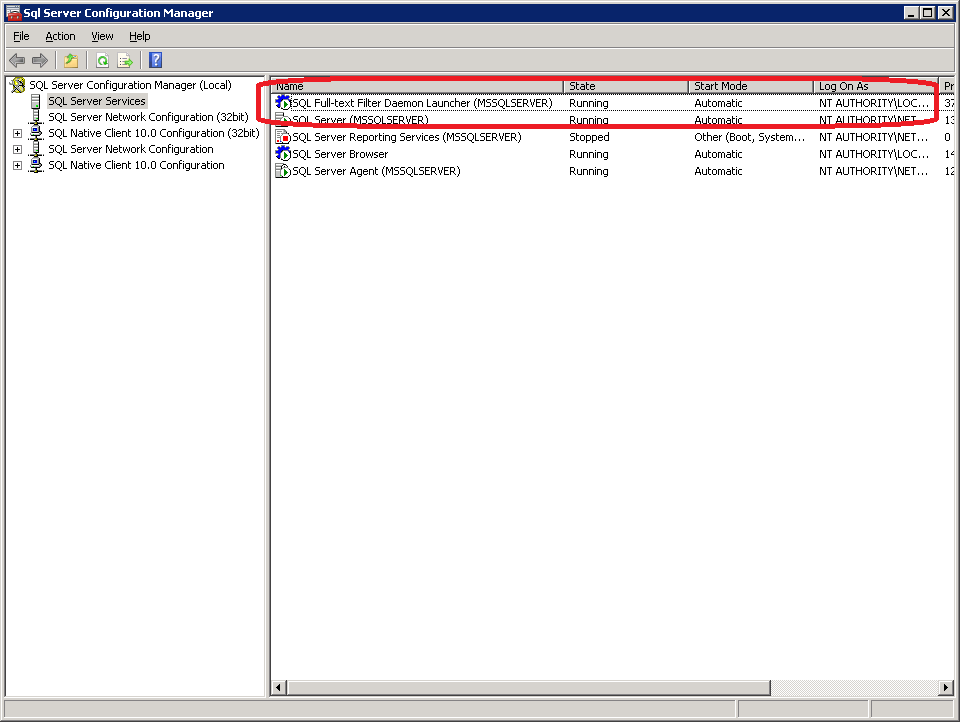Open the Action menu
This screenshot has height=722, width=960.
pyautogui.click(x=60, y=36)
